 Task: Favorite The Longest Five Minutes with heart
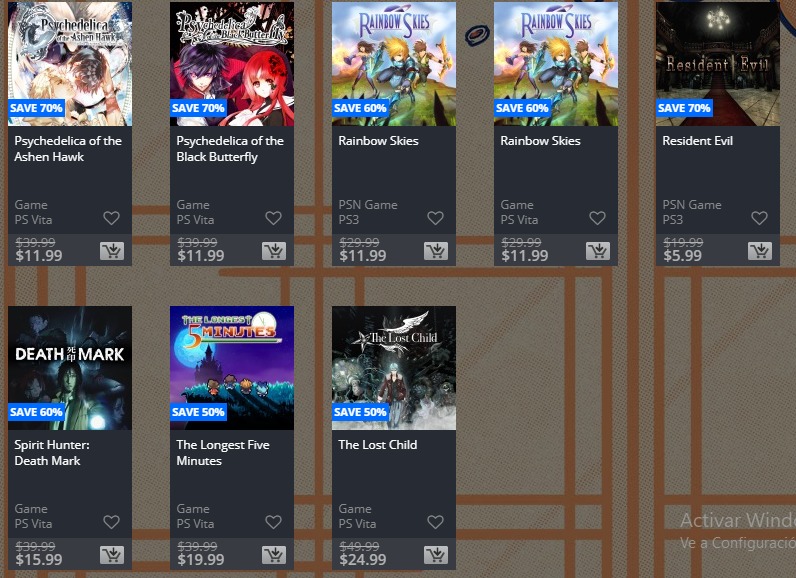point(274,522)
